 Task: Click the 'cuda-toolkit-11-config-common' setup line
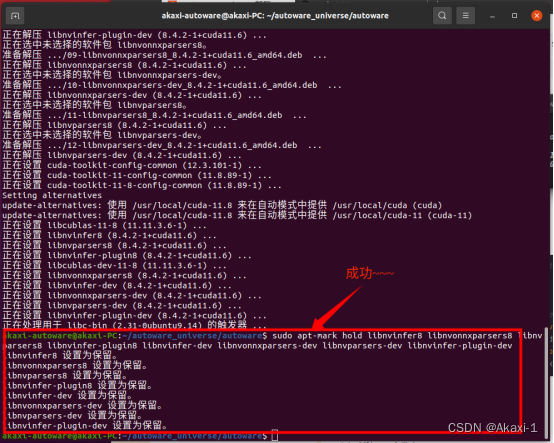click(x=137, y=175)
